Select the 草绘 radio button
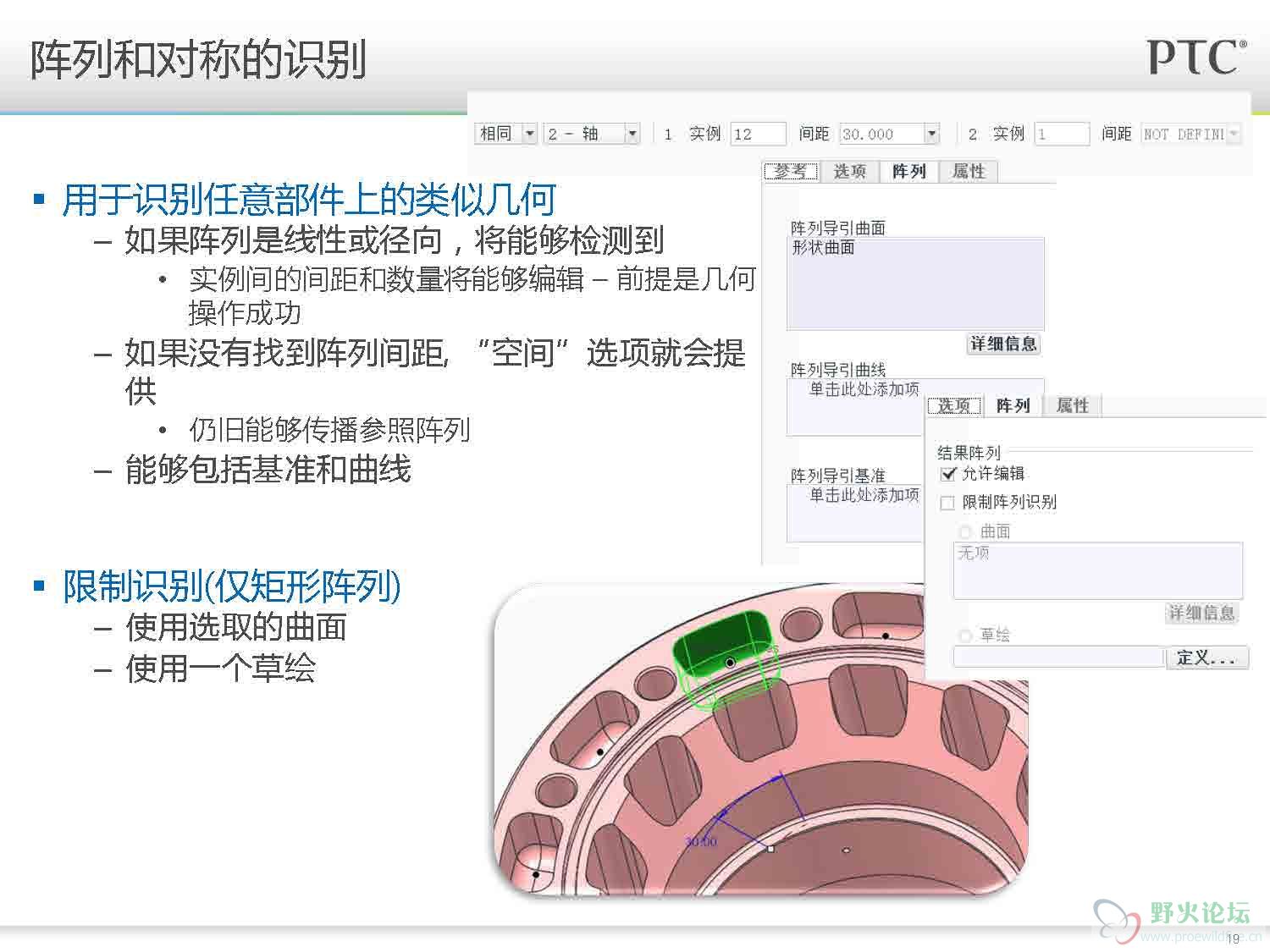This screenshot has width=1270, height=952. click(x=964, y=635)
